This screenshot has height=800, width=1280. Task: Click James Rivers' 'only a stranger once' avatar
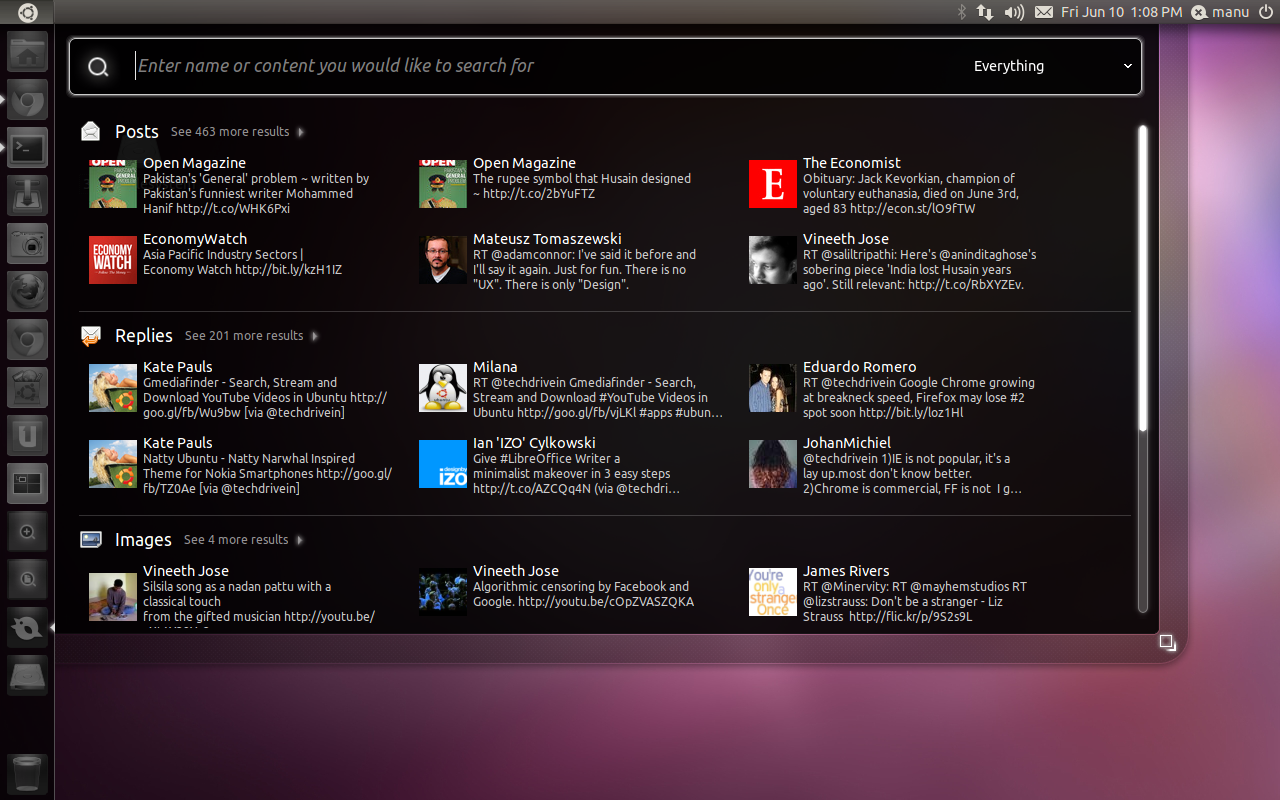[x=773, y=592]
